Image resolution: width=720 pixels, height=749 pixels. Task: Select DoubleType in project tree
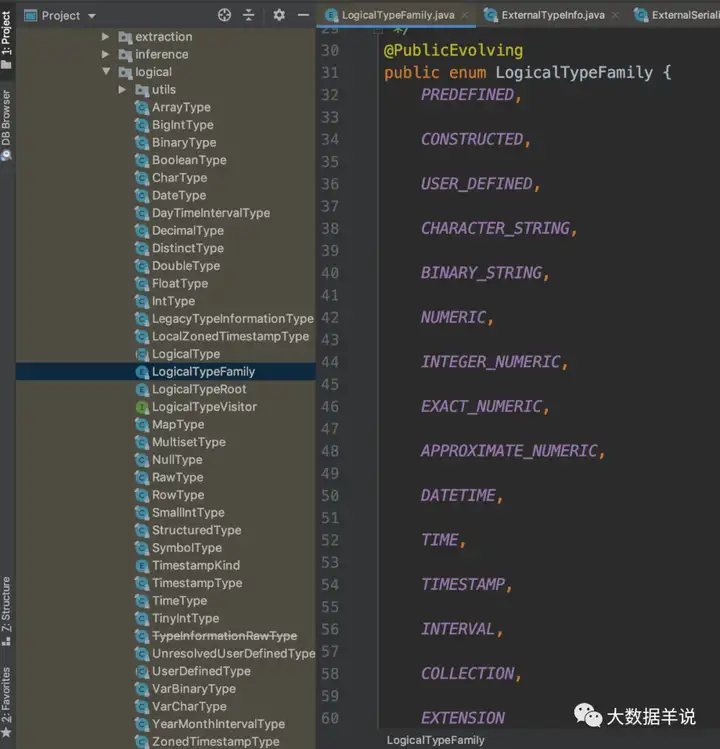pos(186,266)
